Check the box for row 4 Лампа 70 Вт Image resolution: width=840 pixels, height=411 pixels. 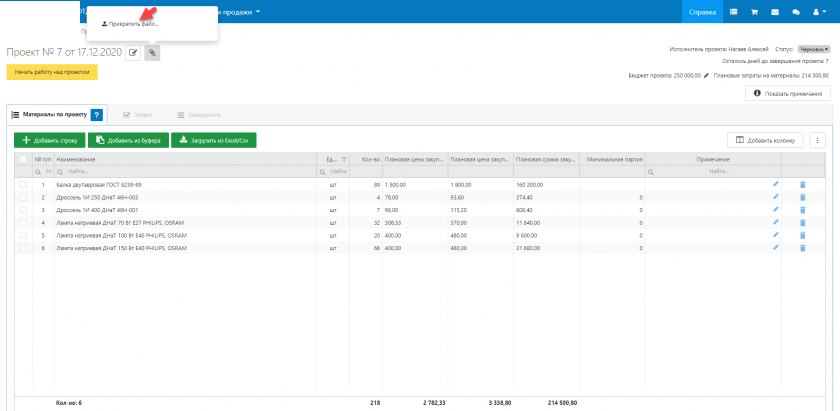coord(23,223)
